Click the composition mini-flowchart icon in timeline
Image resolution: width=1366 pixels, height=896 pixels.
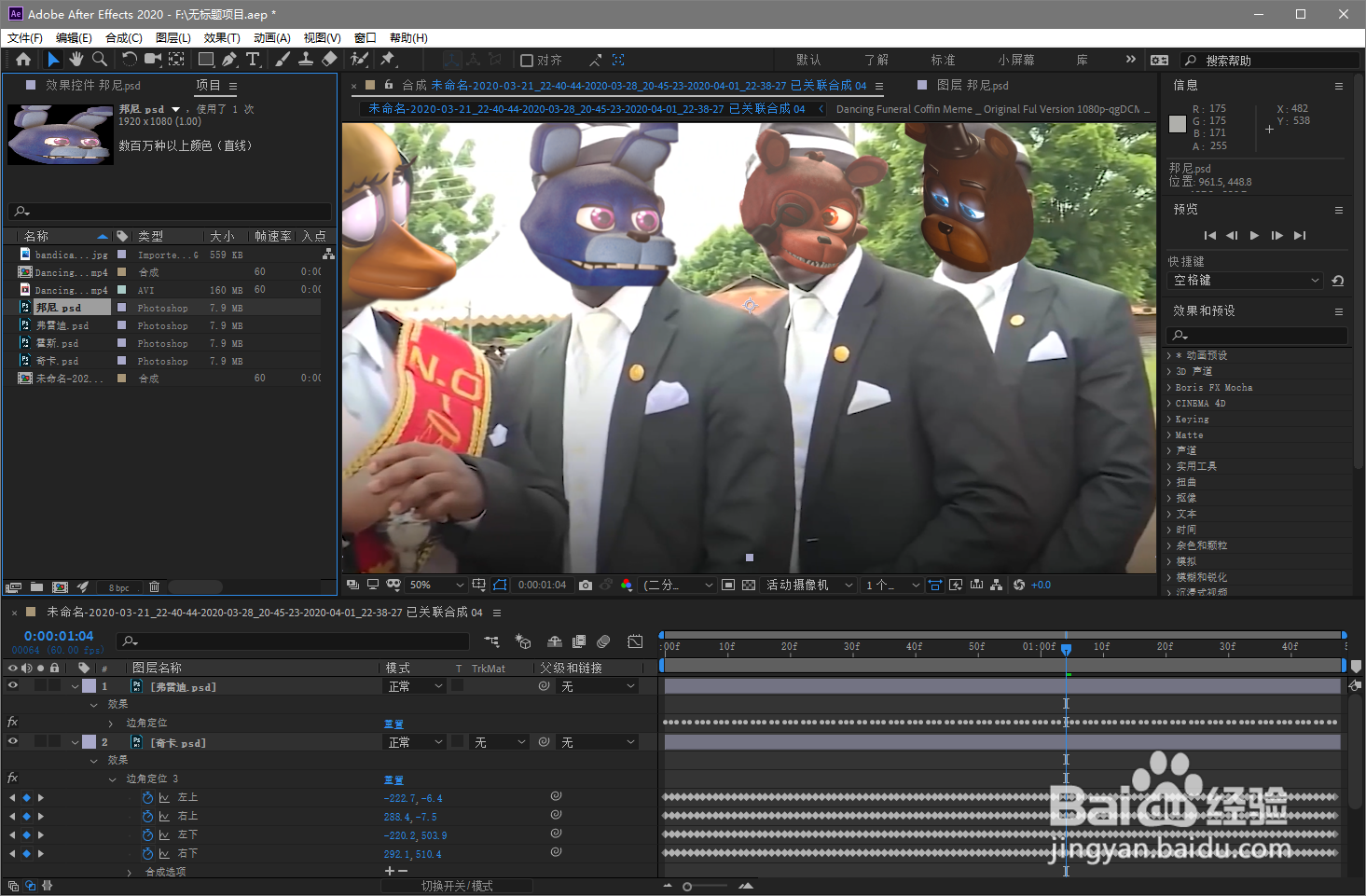[491, 641]
